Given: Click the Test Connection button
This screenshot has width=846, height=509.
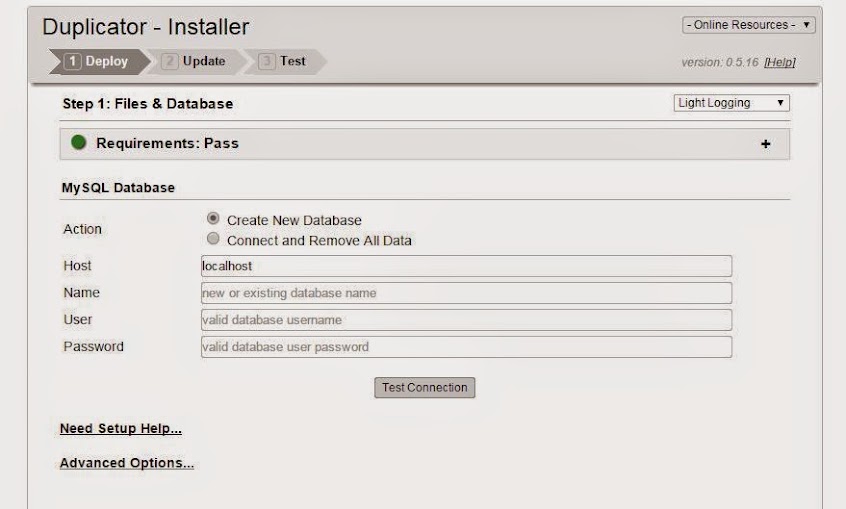Looking at the screenshot, I should [x=425, y=388].
